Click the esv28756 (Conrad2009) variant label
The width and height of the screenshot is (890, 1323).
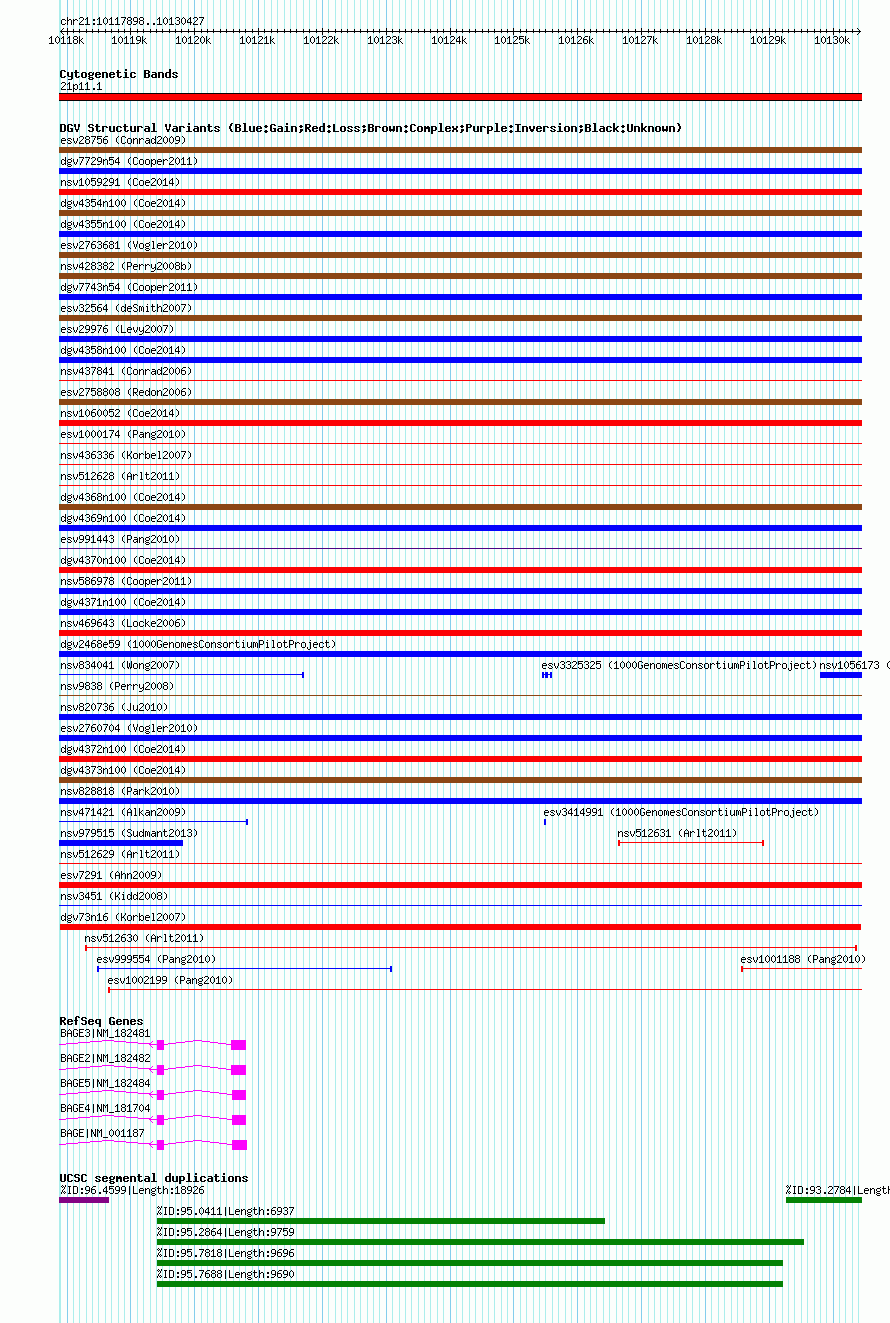(123, 140)
